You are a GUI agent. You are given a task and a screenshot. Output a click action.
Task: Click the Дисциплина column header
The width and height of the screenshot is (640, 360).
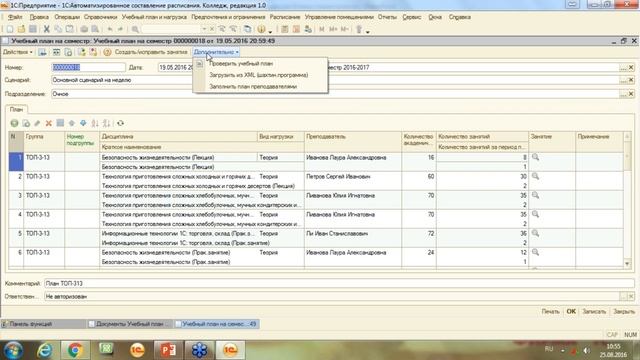click(x=178, y=136)
